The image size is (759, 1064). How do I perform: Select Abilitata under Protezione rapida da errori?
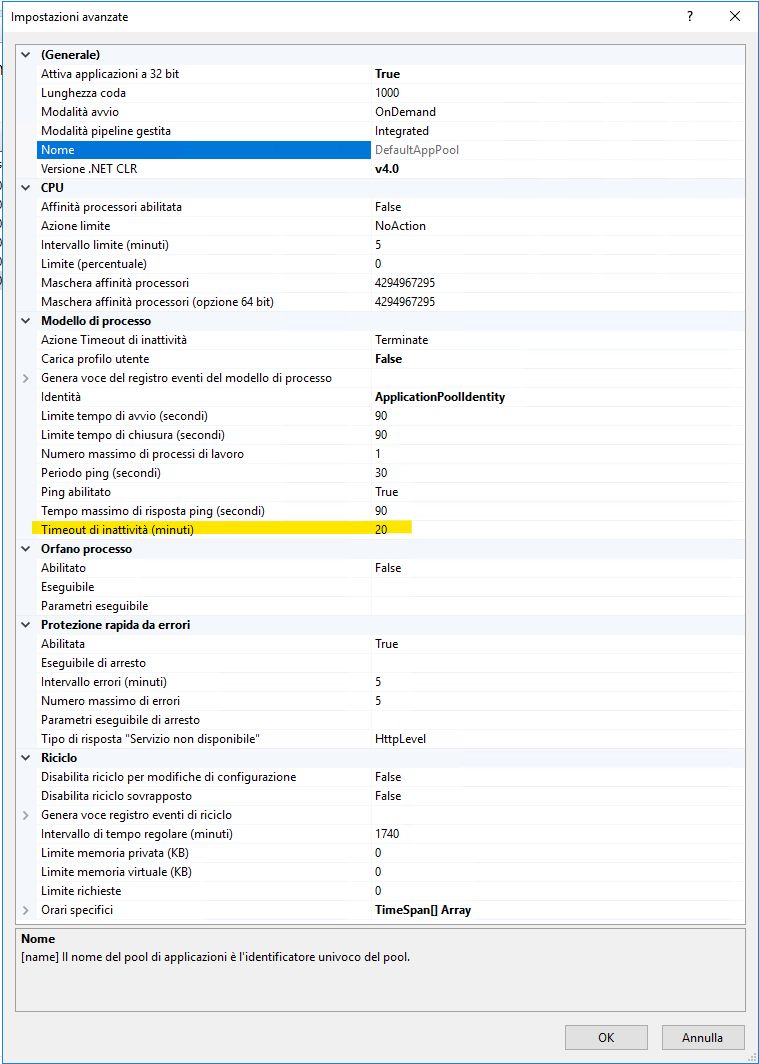coord(389,644)
